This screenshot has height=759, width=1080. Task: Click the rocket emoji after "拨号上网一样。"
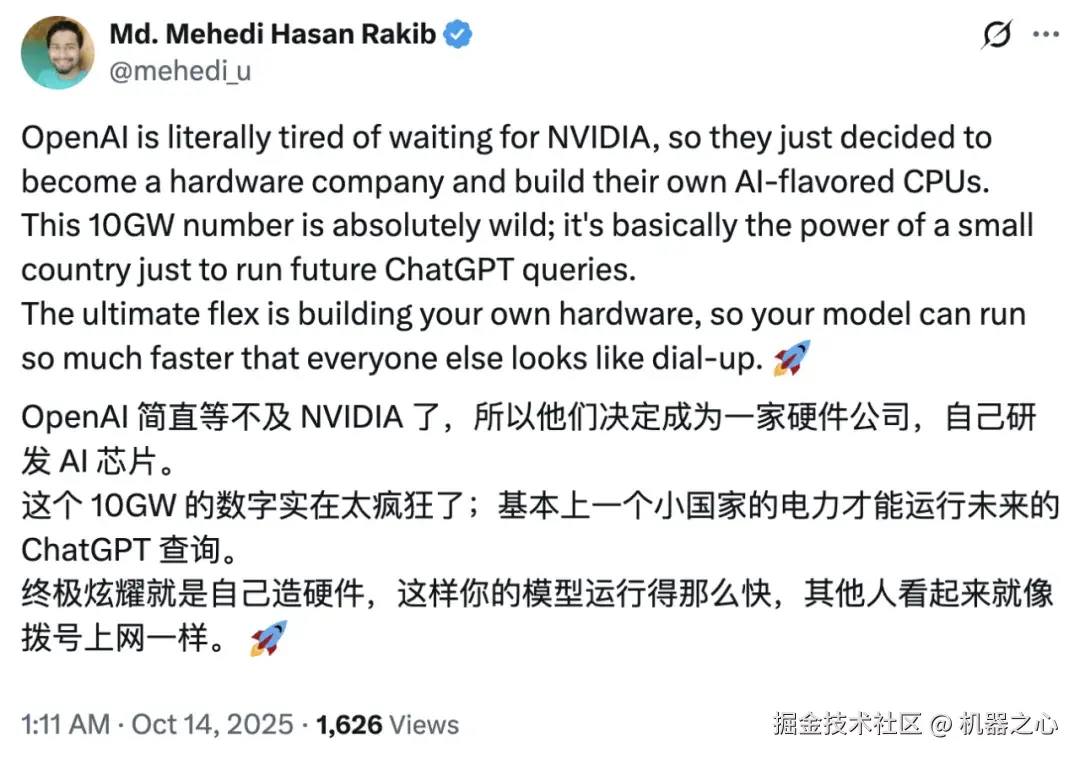pyautogui.click(x=268, y=638)
